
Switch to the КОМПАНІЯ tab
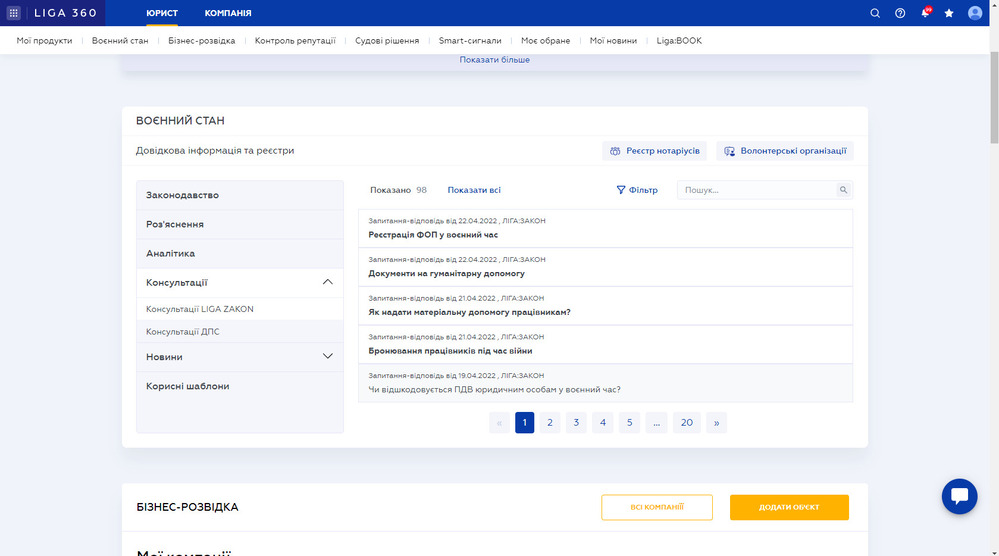pyautogui.click(x=228, y=13)
